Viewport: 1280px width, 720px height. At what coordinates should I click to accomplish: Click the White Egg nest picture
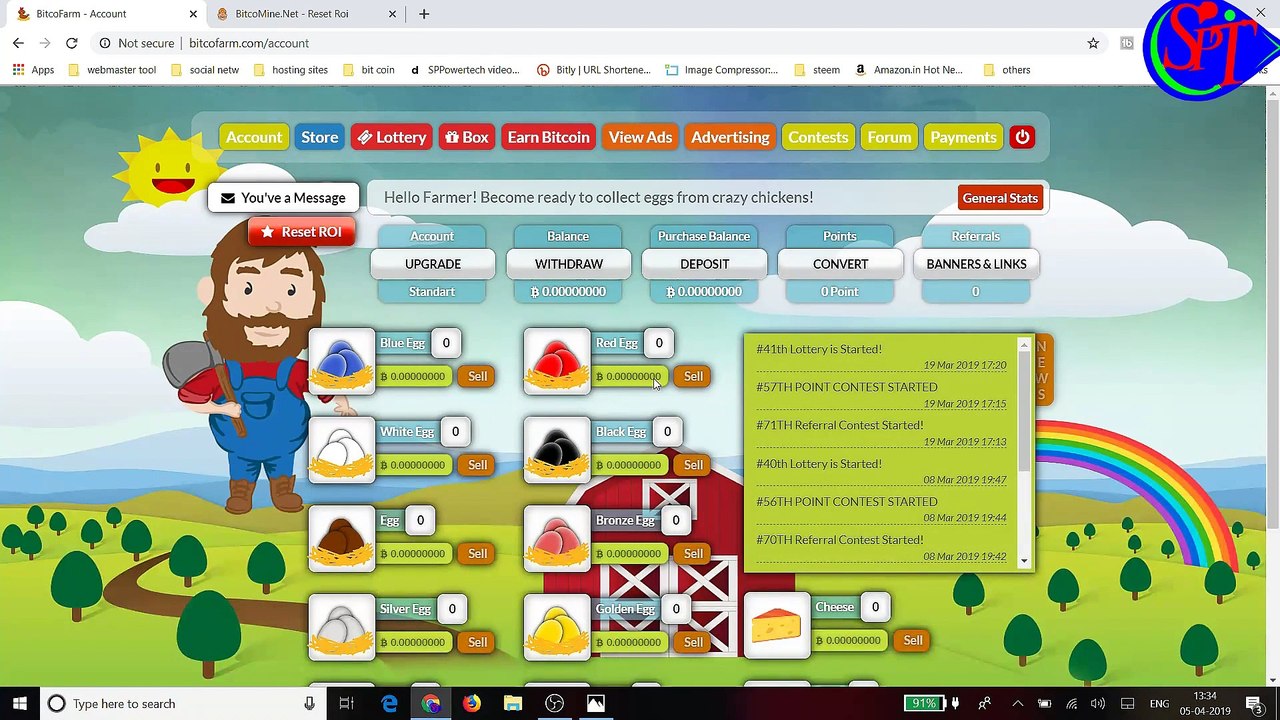point(342,450)
